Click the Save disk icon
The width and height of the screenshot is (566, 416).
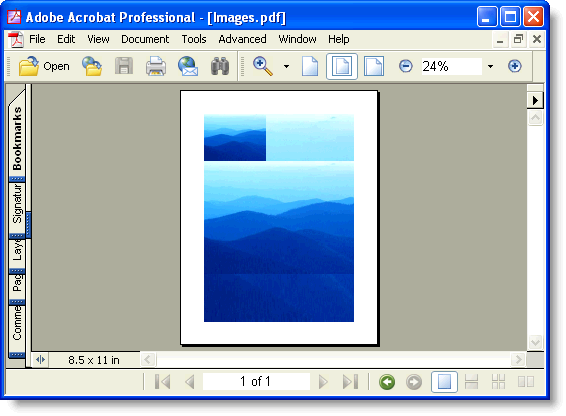point(124,66)
